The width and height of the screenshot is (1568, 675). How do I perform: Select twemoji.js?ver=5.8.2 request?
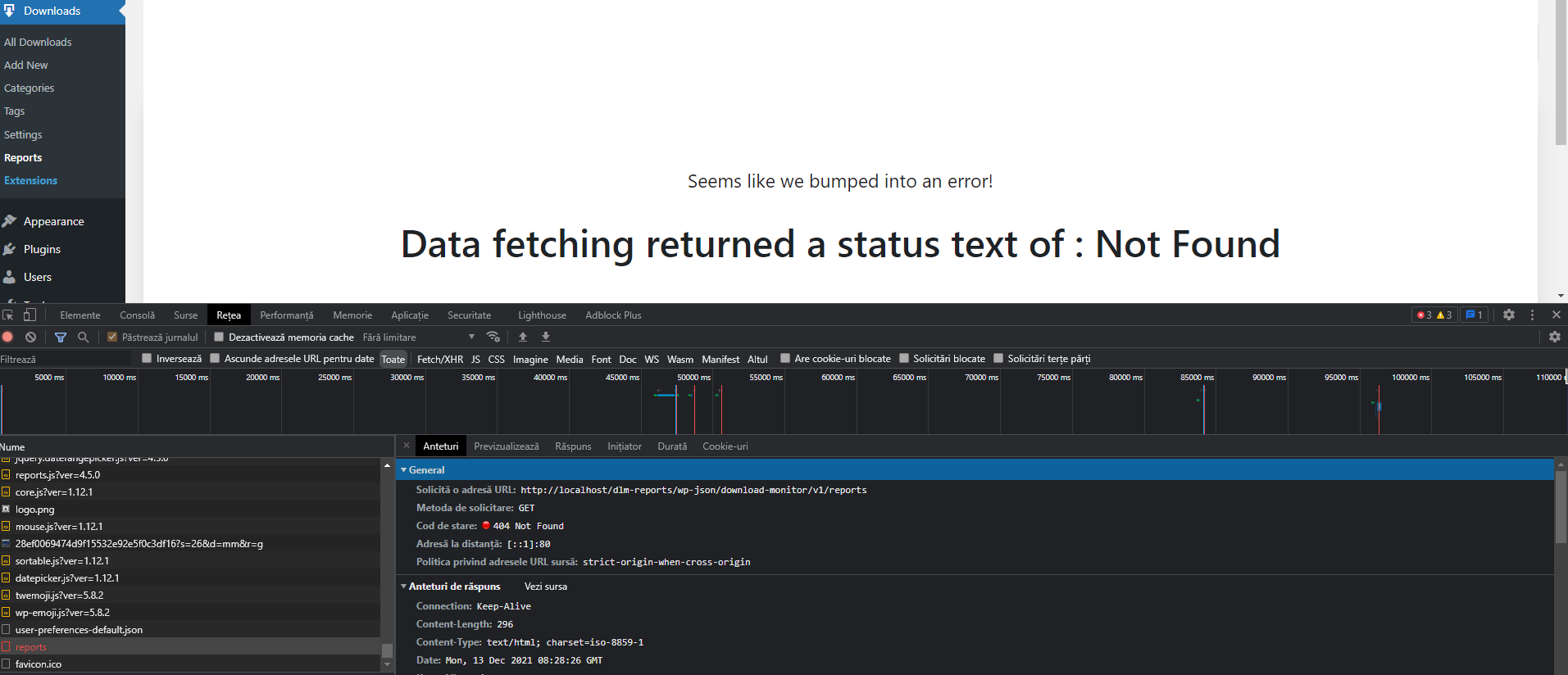190,595
